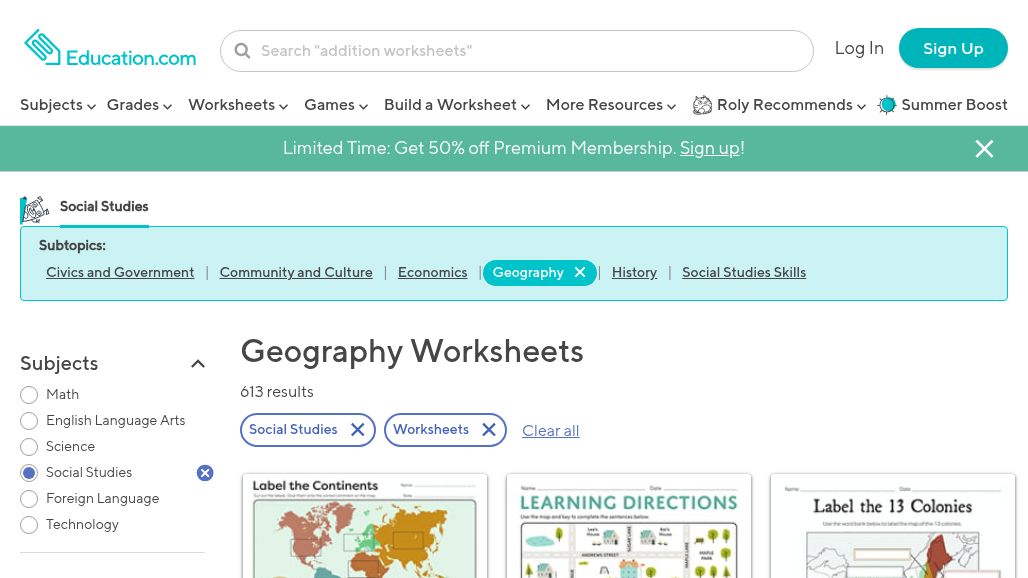The width and height of the screenshot is (1028, 578).
Task: Select the History subtopic
Action: point(634,273)
